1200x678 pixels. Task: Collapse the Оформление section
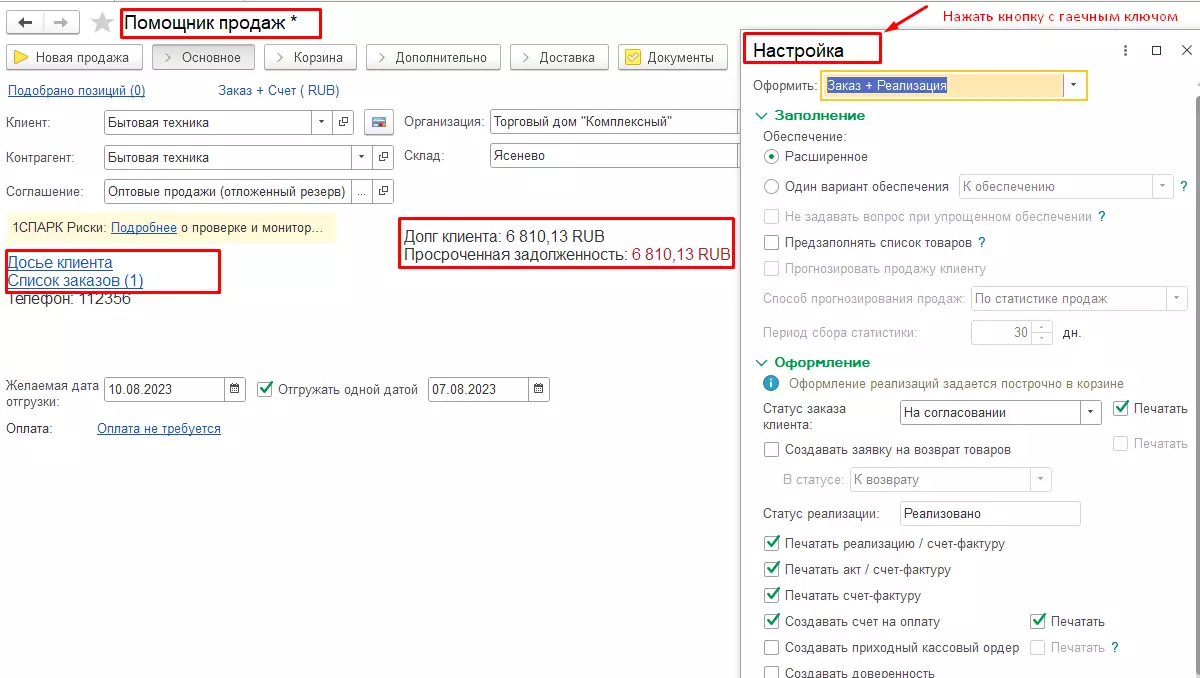[x=762, y=362]
